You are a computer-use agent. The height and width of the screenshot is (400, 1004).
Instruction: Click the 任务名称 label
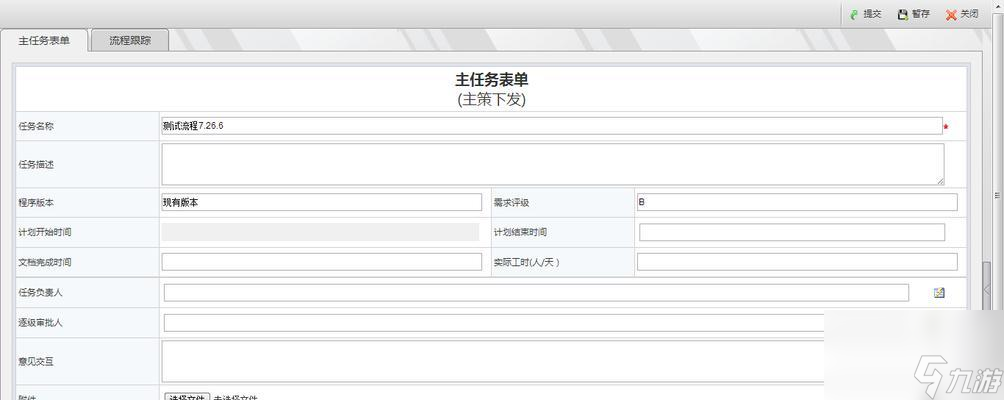point(36,126)
